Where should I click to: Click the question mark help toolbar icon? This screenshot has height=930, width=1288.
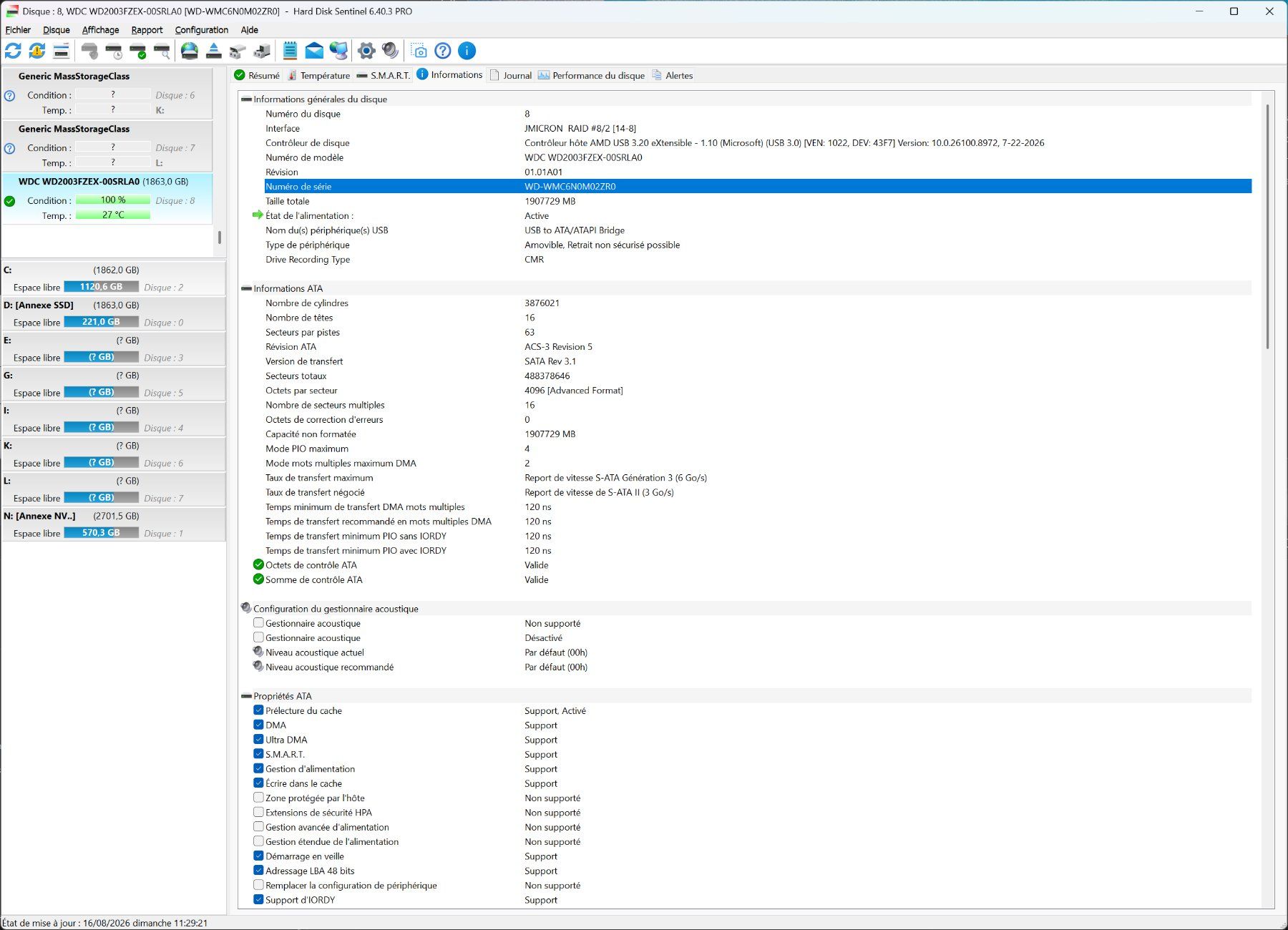[x=443, y=51]
